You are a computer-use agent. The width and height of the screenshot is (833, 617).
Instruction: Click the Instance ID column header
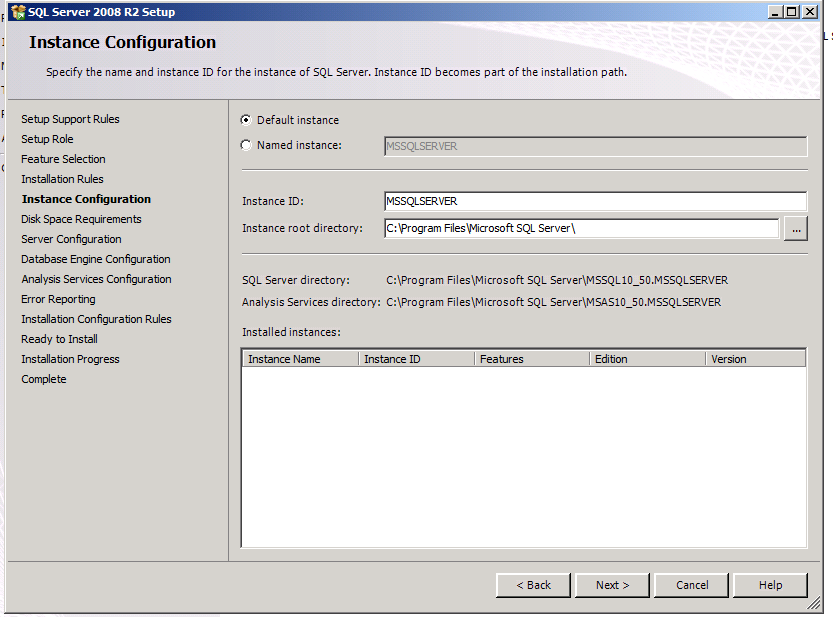pyautogui.click(x=416, y=359)
